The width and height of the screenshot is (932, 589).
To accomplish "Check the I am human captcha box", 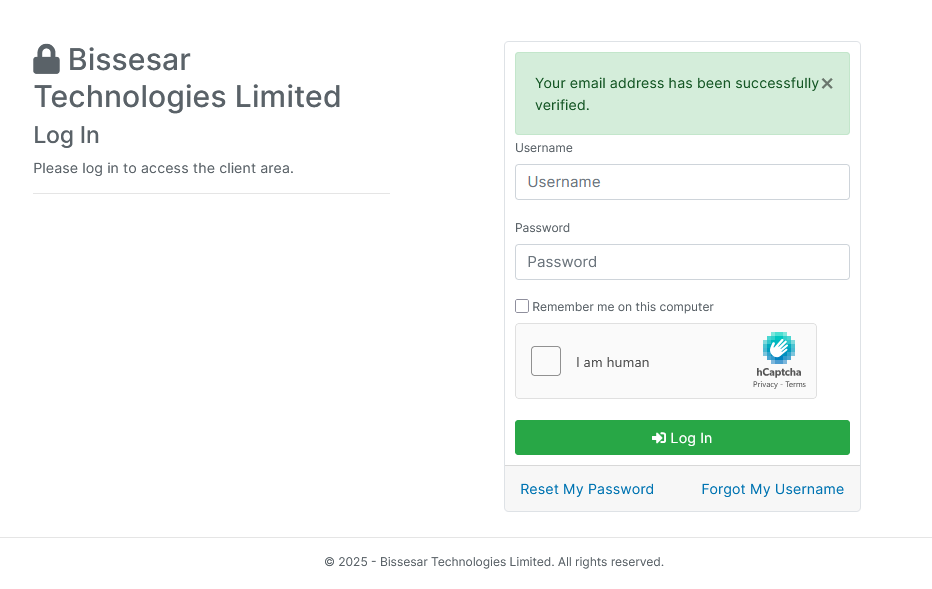I will [546, 361].
